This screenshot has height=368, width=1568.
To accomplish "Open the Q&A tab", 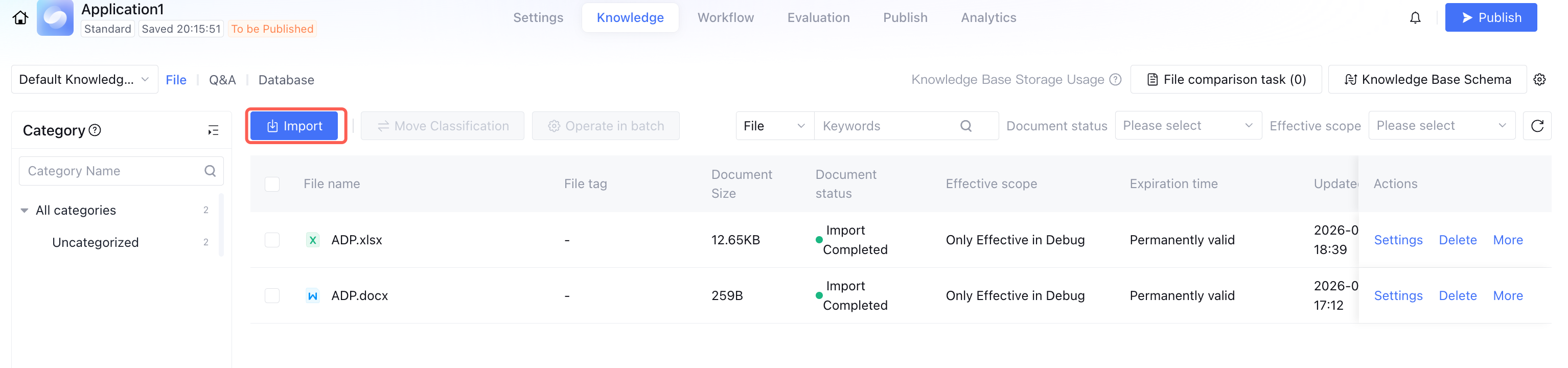I will point(222,80).
